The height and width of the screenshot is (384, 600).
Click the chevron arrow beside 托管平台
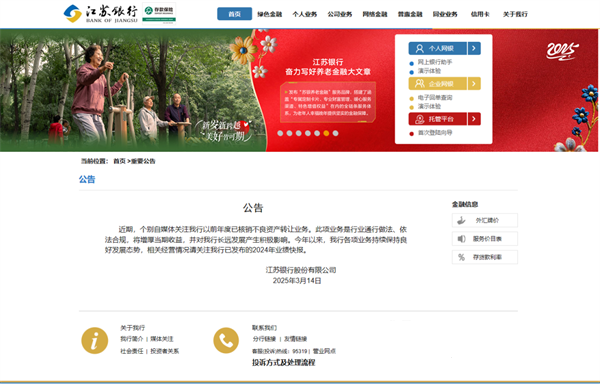click(474, 119)
